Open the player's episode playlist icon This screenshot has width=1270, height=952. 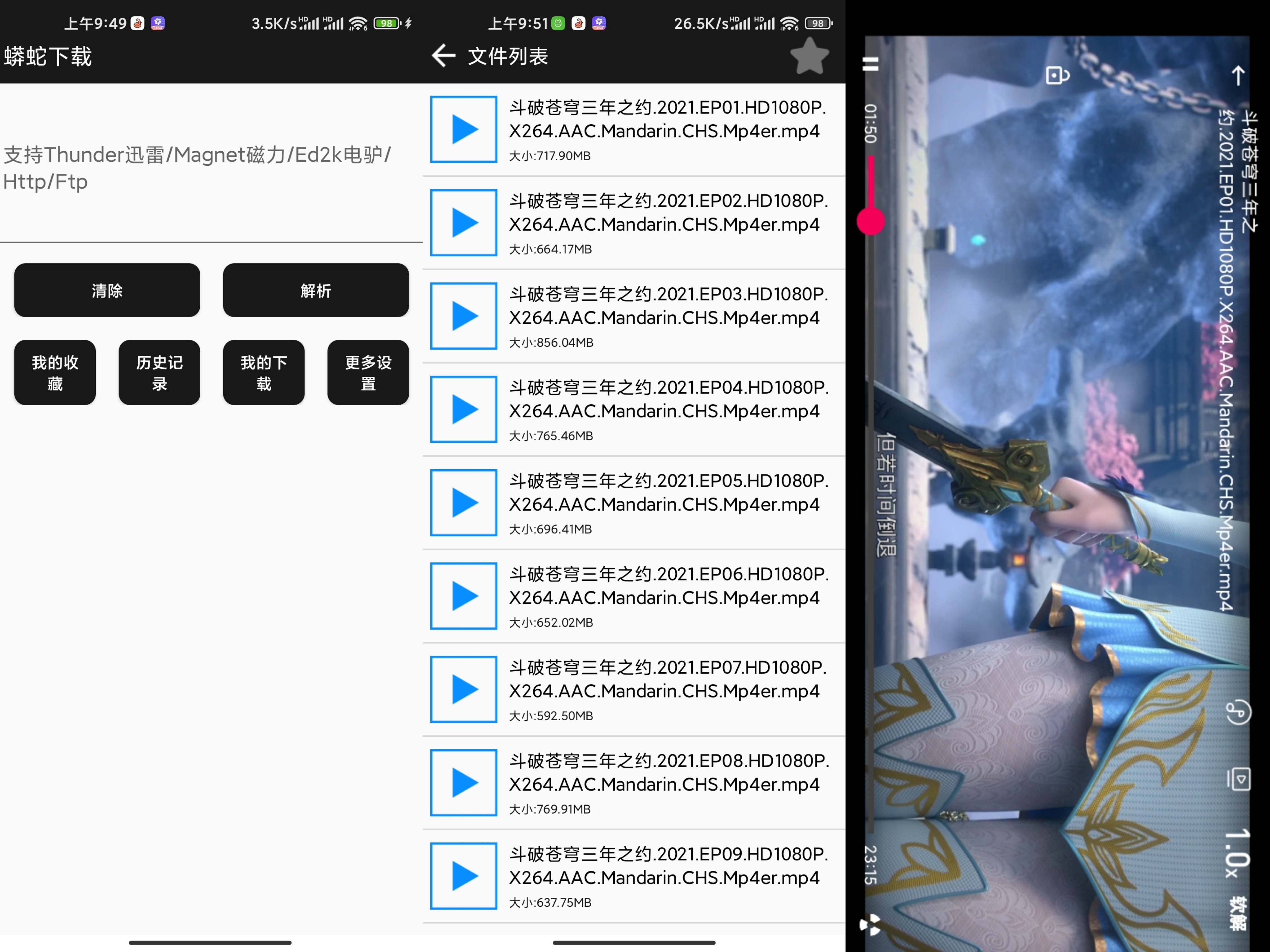coord(1238,779)
